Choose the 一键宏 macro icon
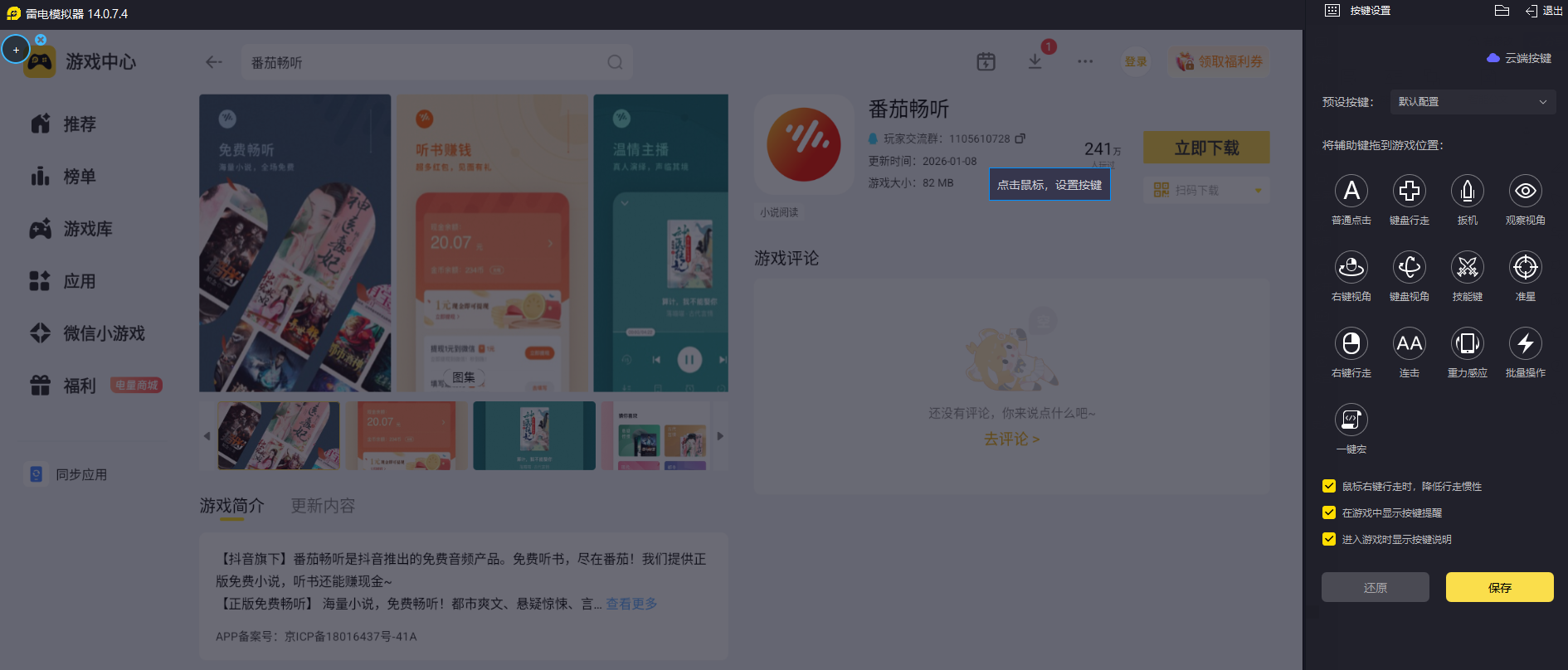The width and height of the screenshot is (1568, 670). (1351, 420)
